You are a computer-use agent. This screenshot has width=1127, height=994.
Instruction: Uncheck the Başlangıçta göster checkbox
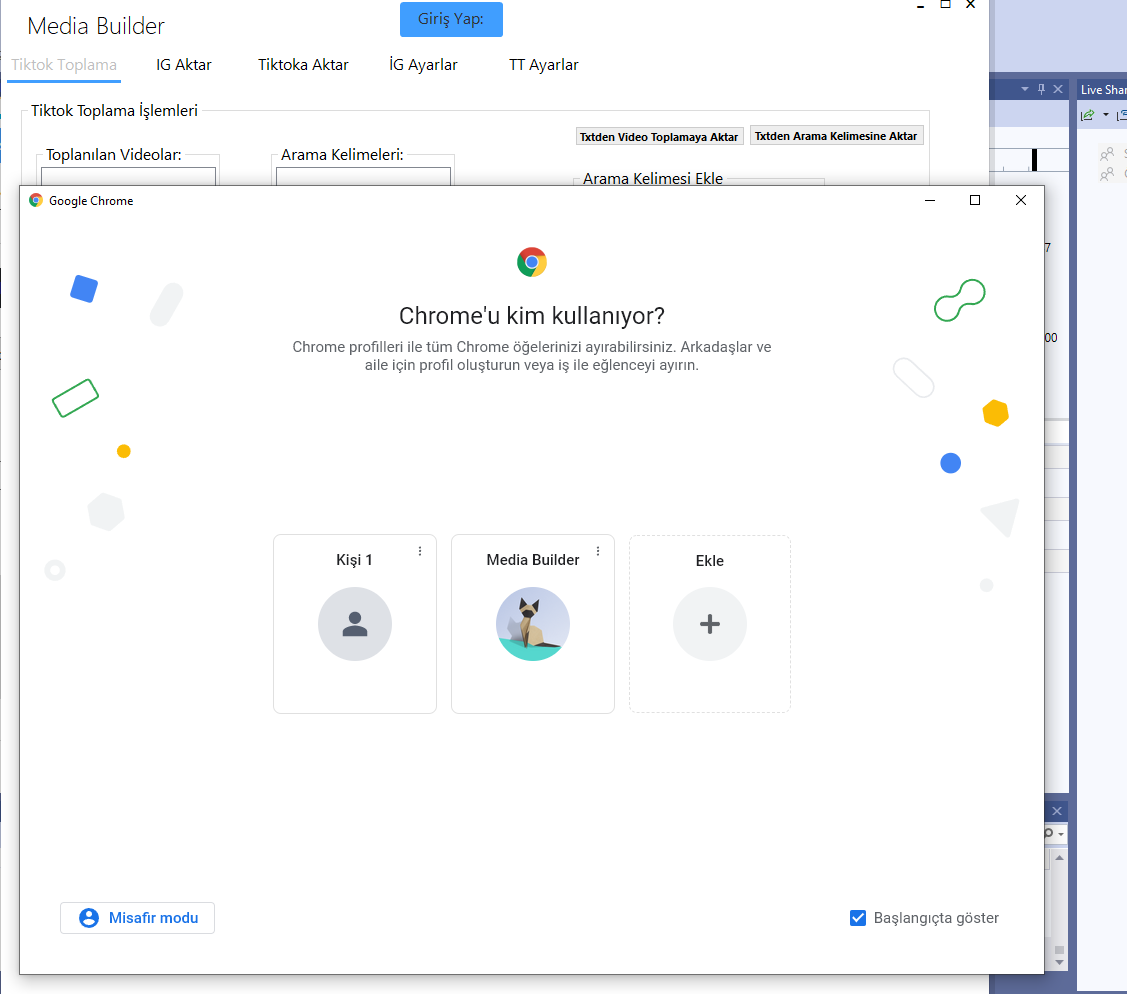point(857,918)
